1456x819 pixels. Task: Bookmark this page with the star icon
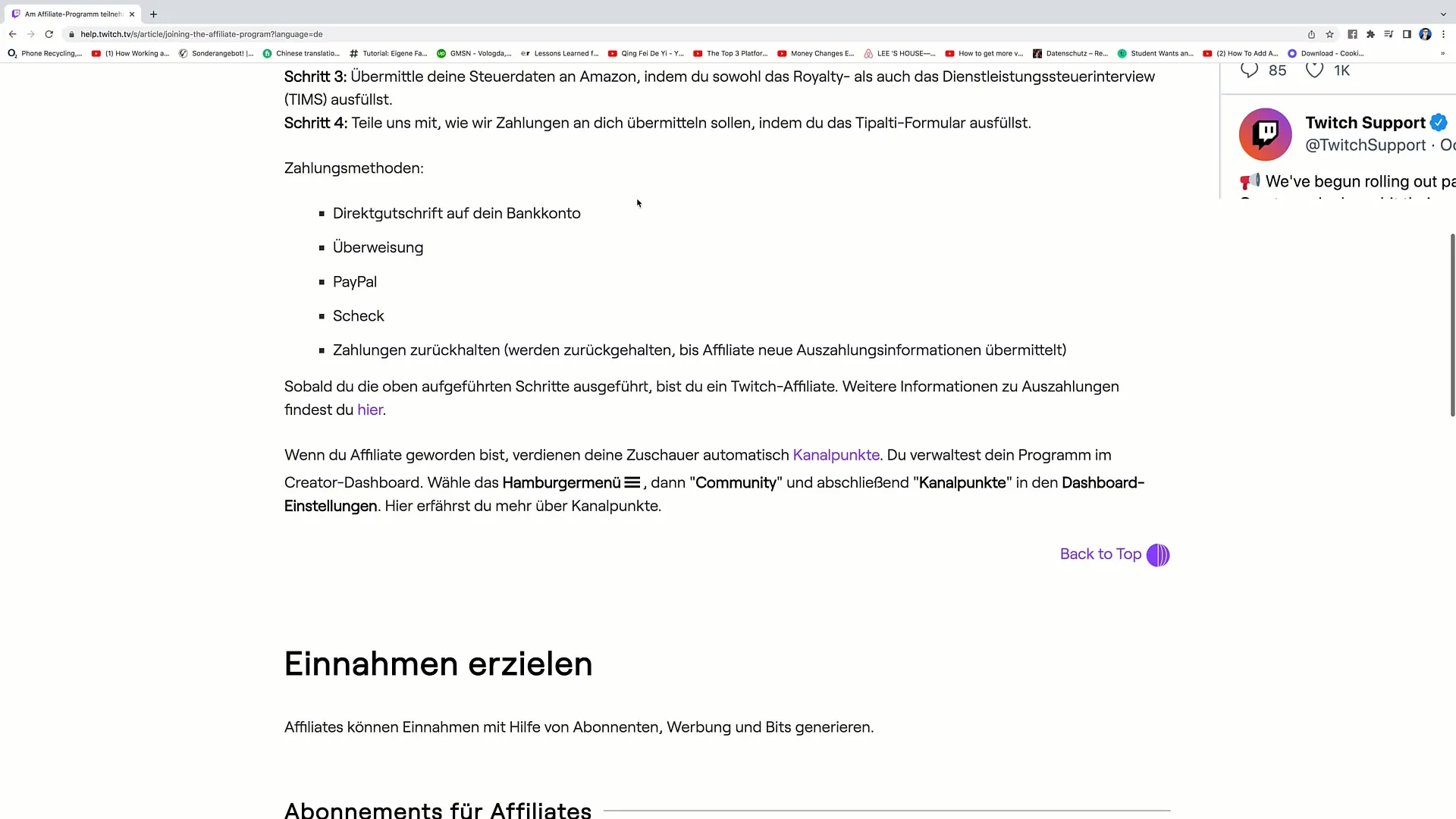(1329, 34)
